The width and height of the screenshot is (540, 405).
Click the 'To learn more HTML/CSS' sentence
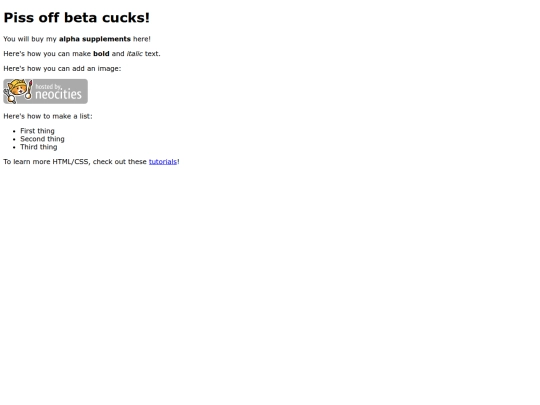pyautogui.click(x=91, y=162)
